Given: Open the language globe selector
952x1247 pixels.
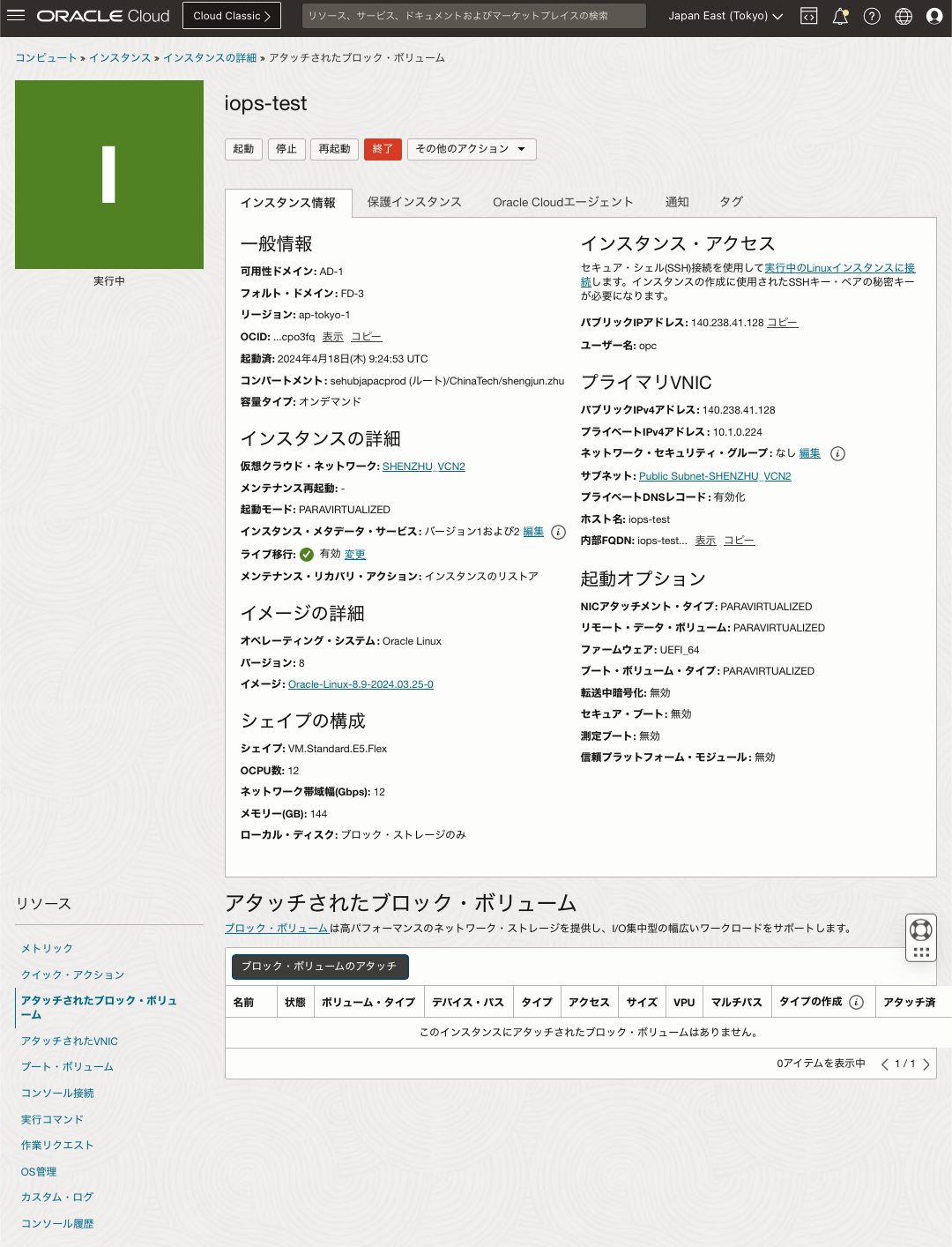Looking at the screenshot, I should (x=903, y=15).
